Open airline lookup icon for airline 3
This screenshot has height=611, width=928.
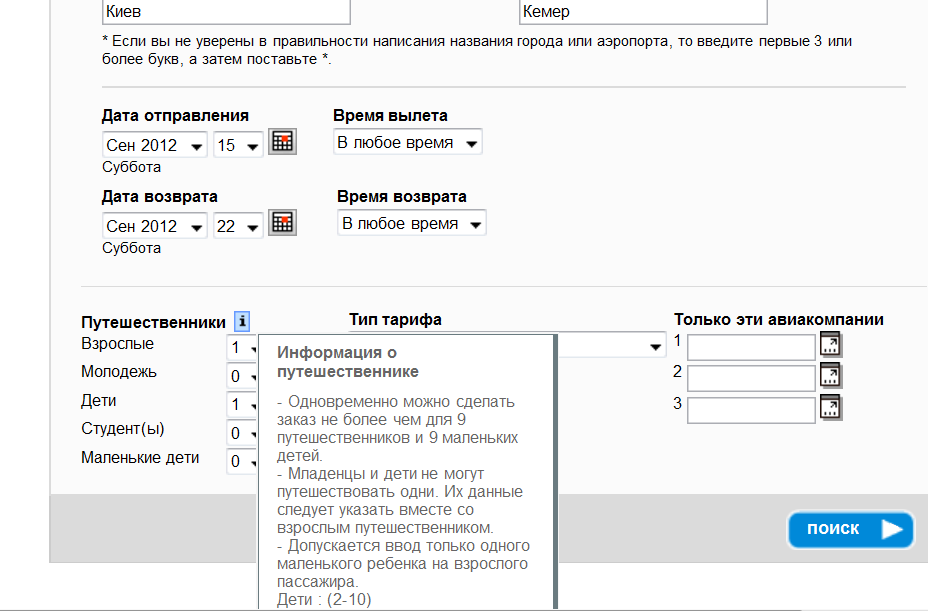(830, 408)
